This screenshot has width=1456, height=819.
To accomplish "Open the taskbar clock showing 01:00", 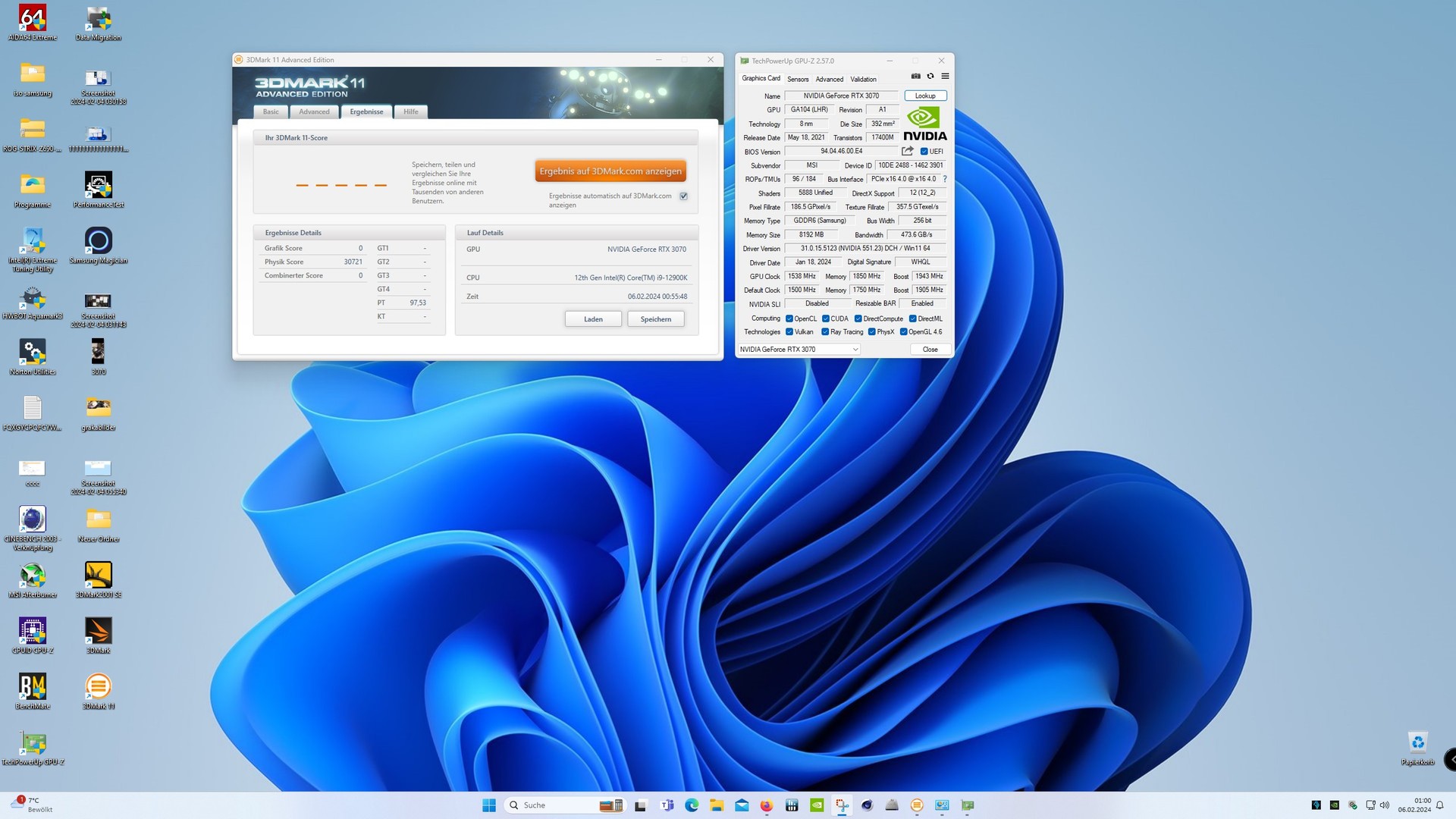I will (x=1415, y=805).
